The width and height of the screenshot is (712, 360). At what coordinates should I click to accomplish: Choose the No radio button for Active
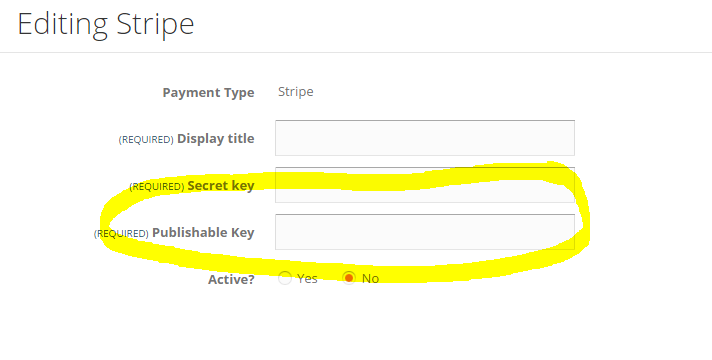349,278
